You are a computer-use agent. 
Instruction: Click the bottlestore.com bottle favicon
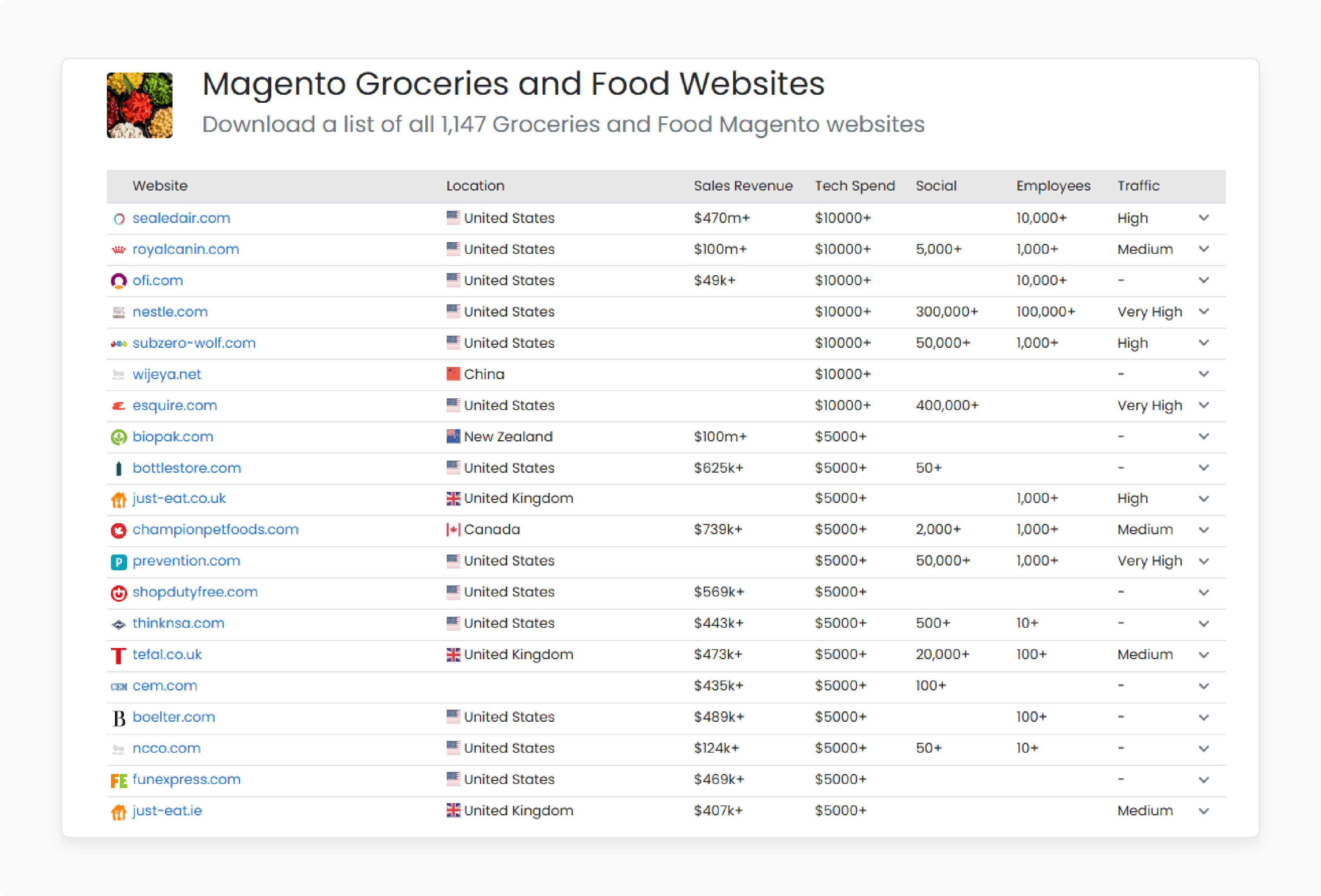(x=119, y=469)
